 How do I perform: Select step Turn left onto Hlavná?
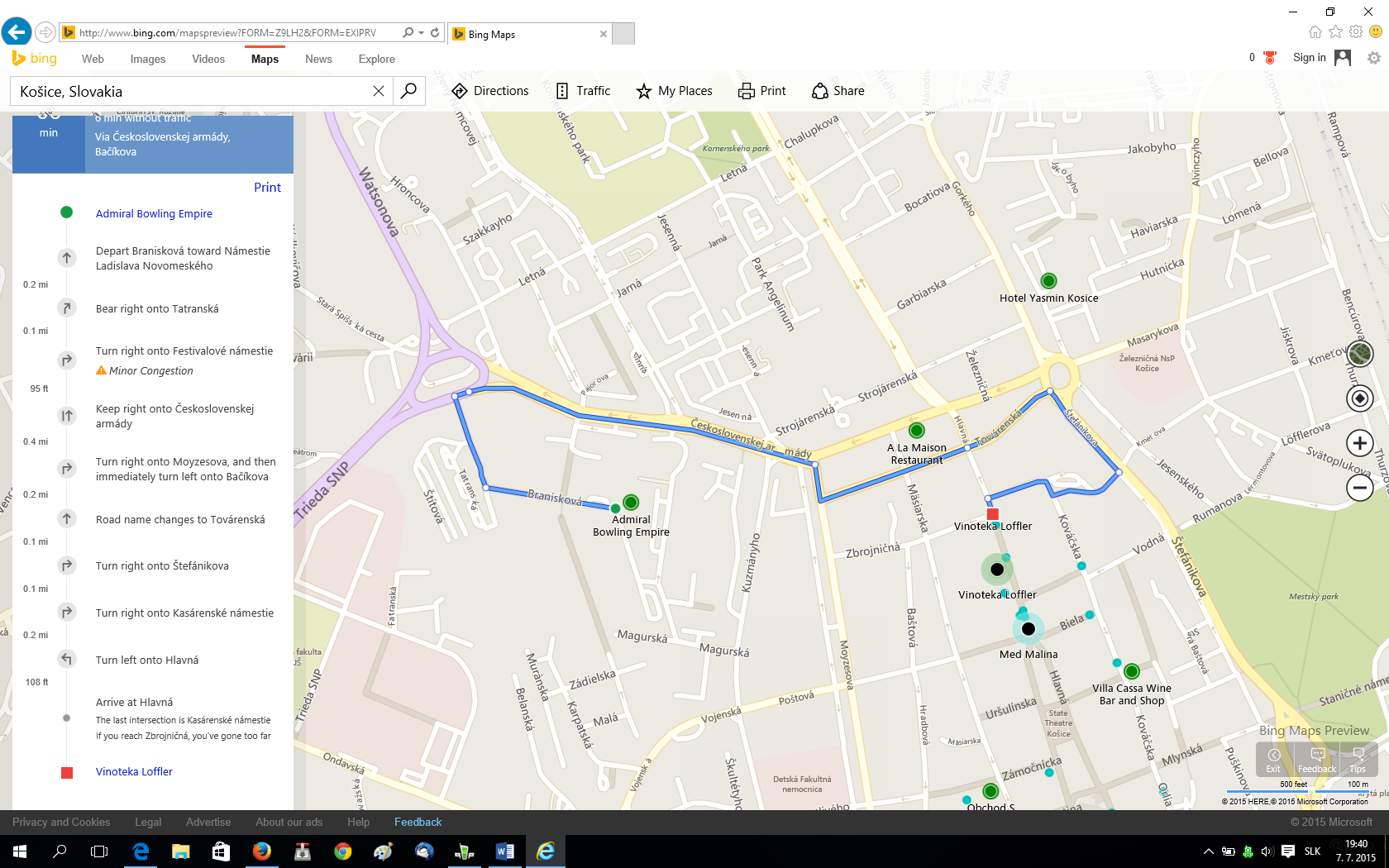147,660
